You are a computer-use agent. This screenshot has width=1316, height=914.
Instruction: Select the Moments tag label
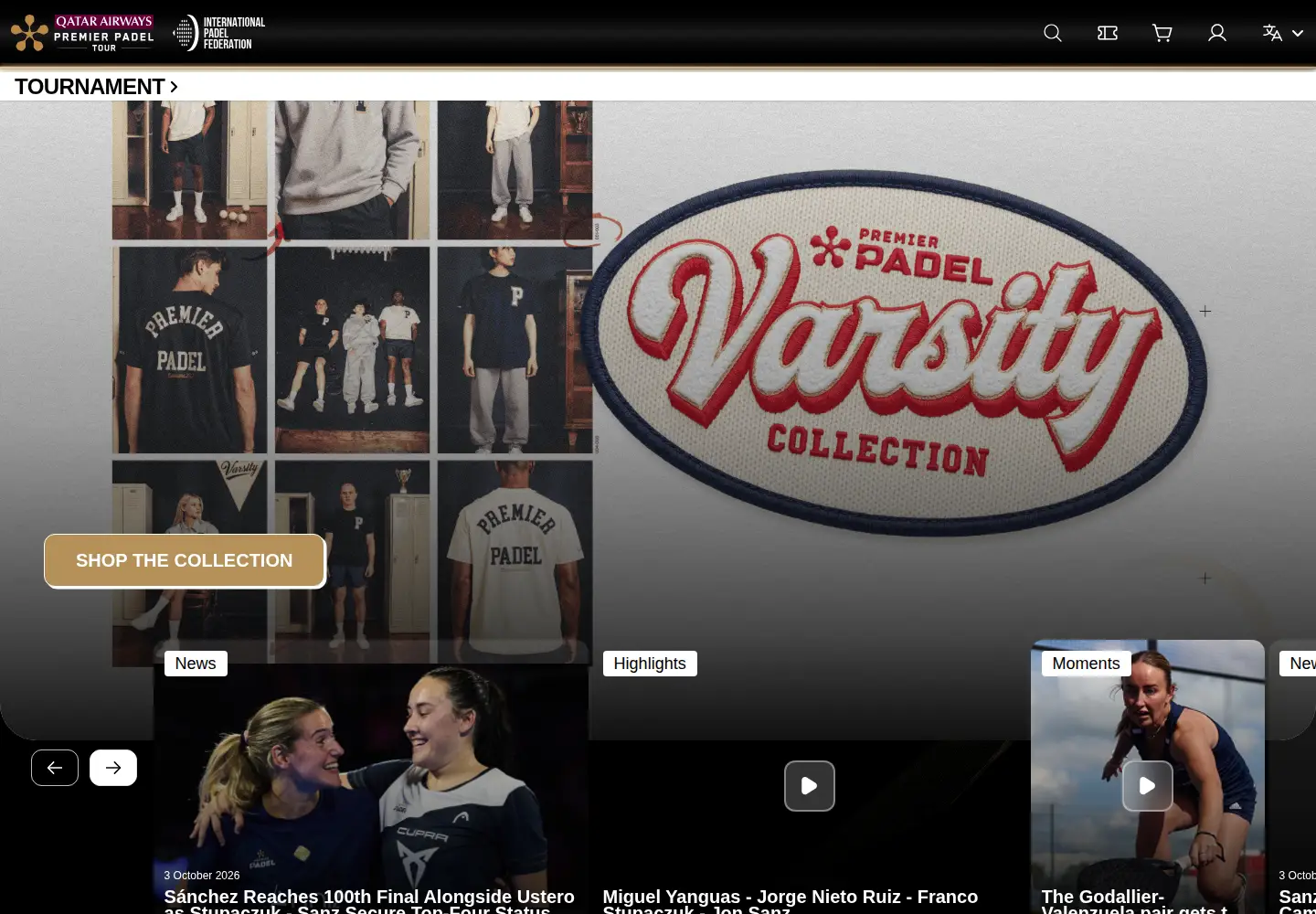[1086, 664]
